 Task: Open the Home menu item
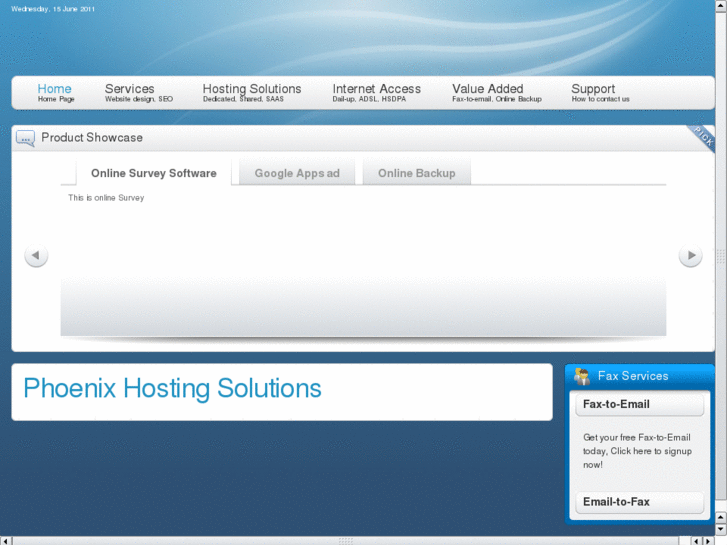tap(56, 93)
